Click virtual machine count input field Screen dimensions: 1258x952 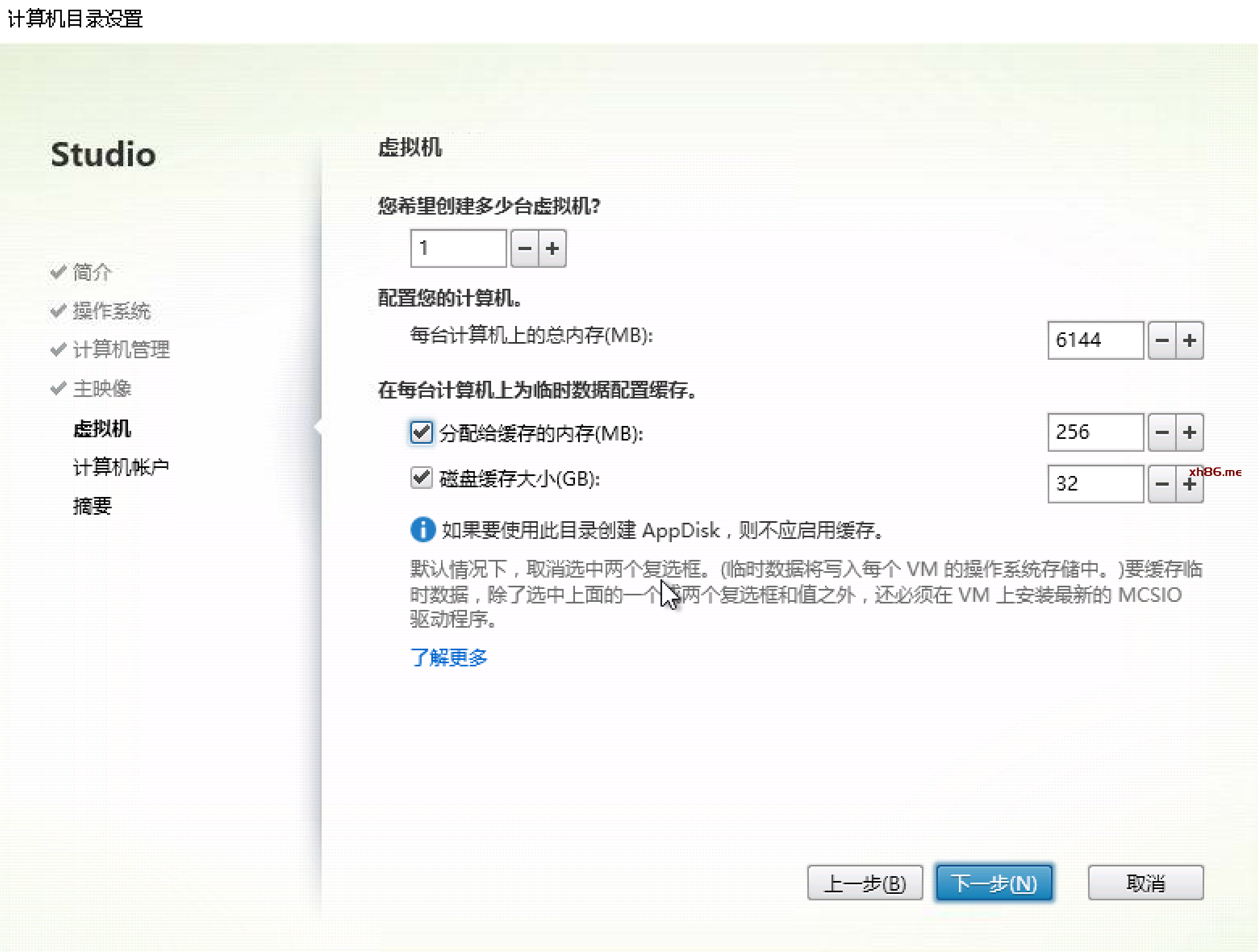[x=458, y=248]
